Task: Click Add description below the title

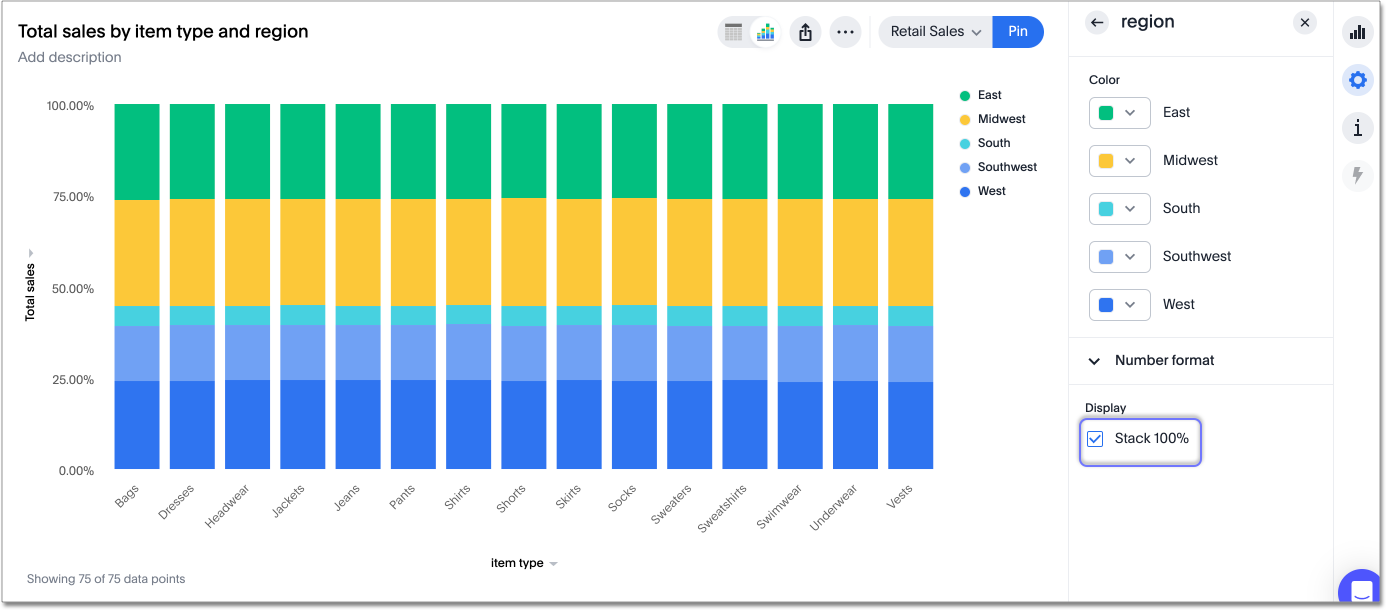Action: [x=69, y=57]
